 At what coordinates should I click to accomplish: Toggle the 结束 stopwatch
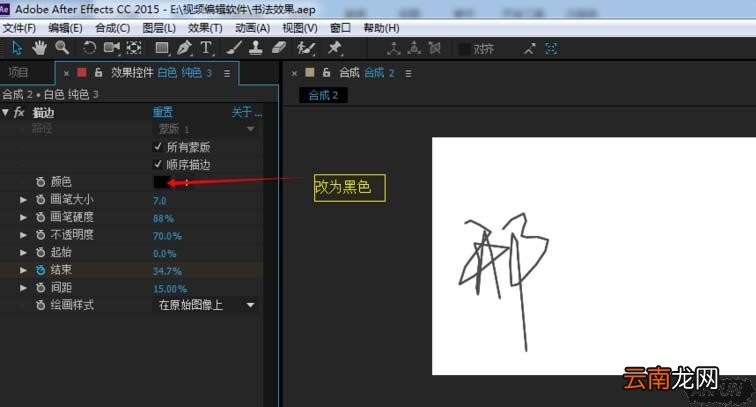40,270
